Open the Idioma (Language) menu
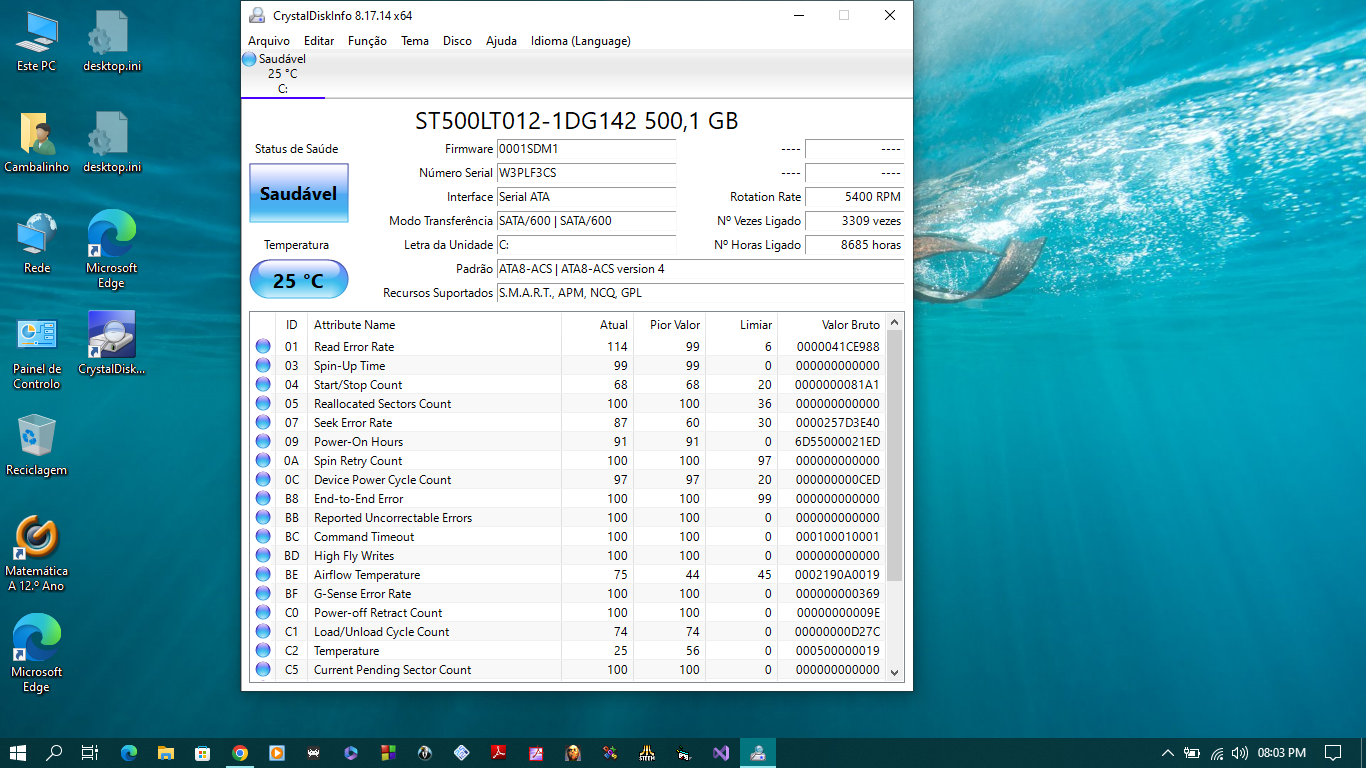The image size is (1366, 768). point(581,41)
